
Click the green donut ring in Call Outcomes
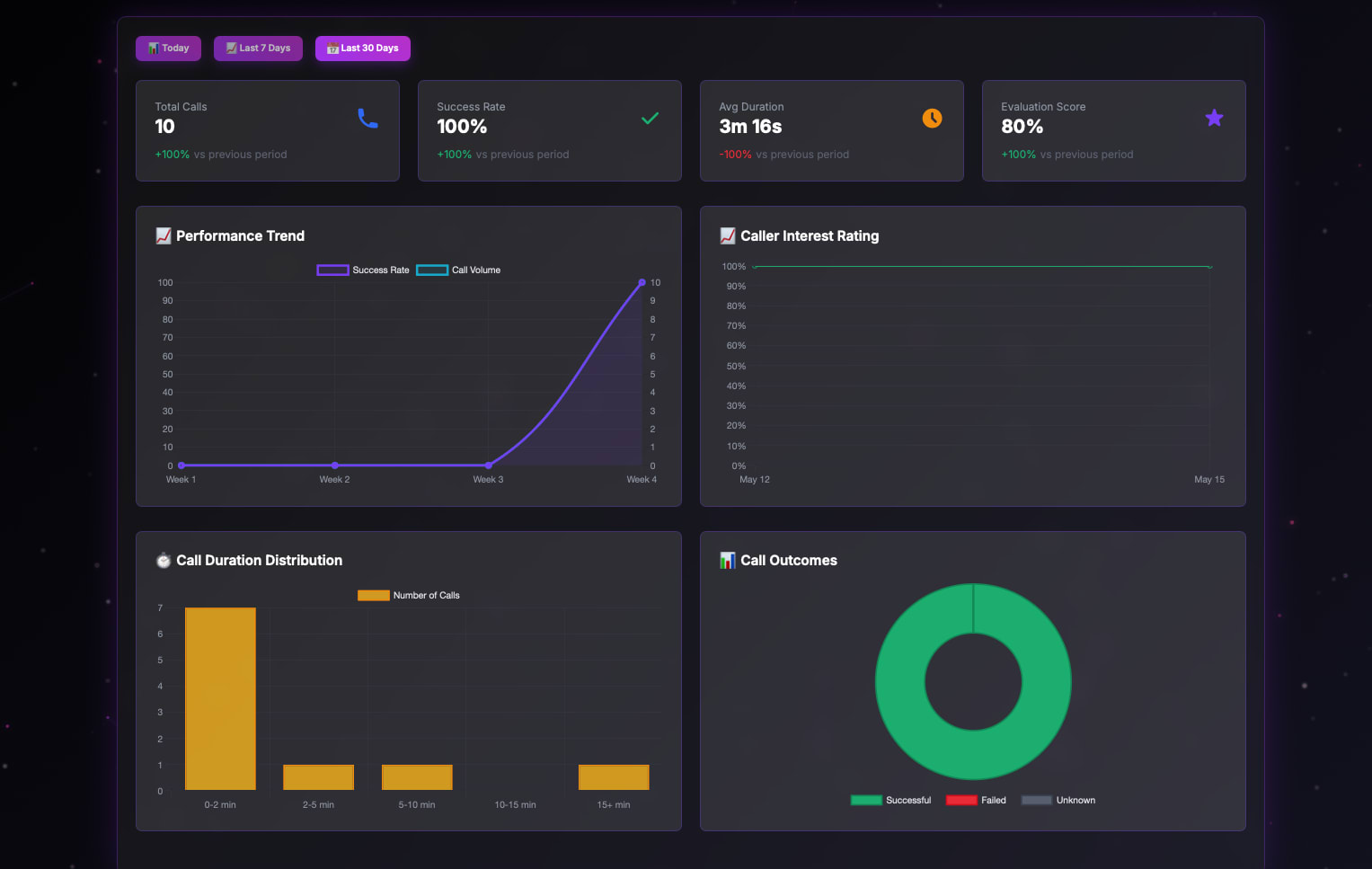pos(898,683)
